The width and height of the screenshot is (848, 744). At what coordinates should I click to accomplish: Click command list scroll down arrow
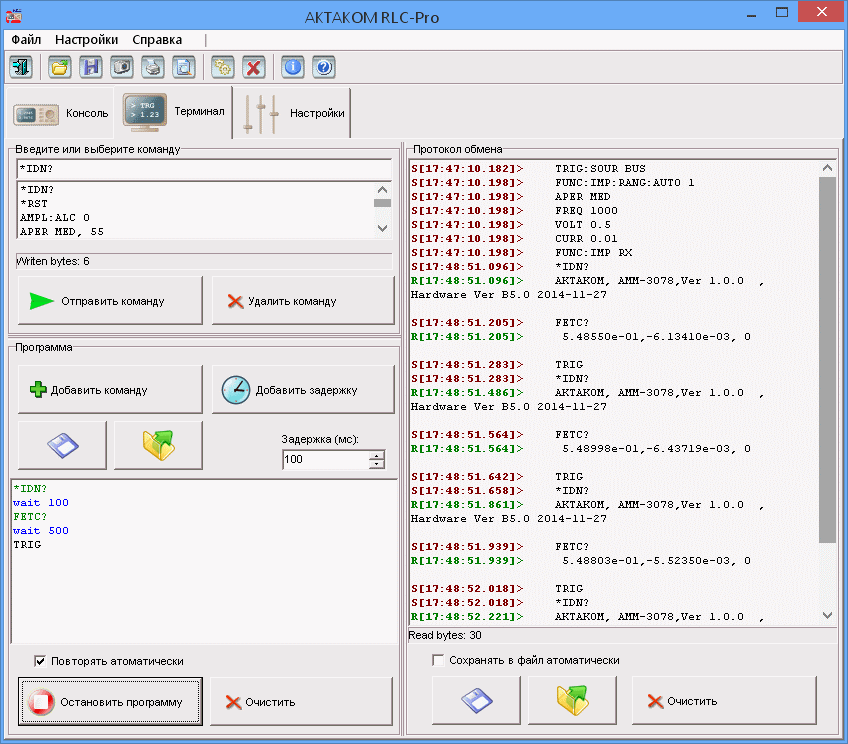[382, 228]
